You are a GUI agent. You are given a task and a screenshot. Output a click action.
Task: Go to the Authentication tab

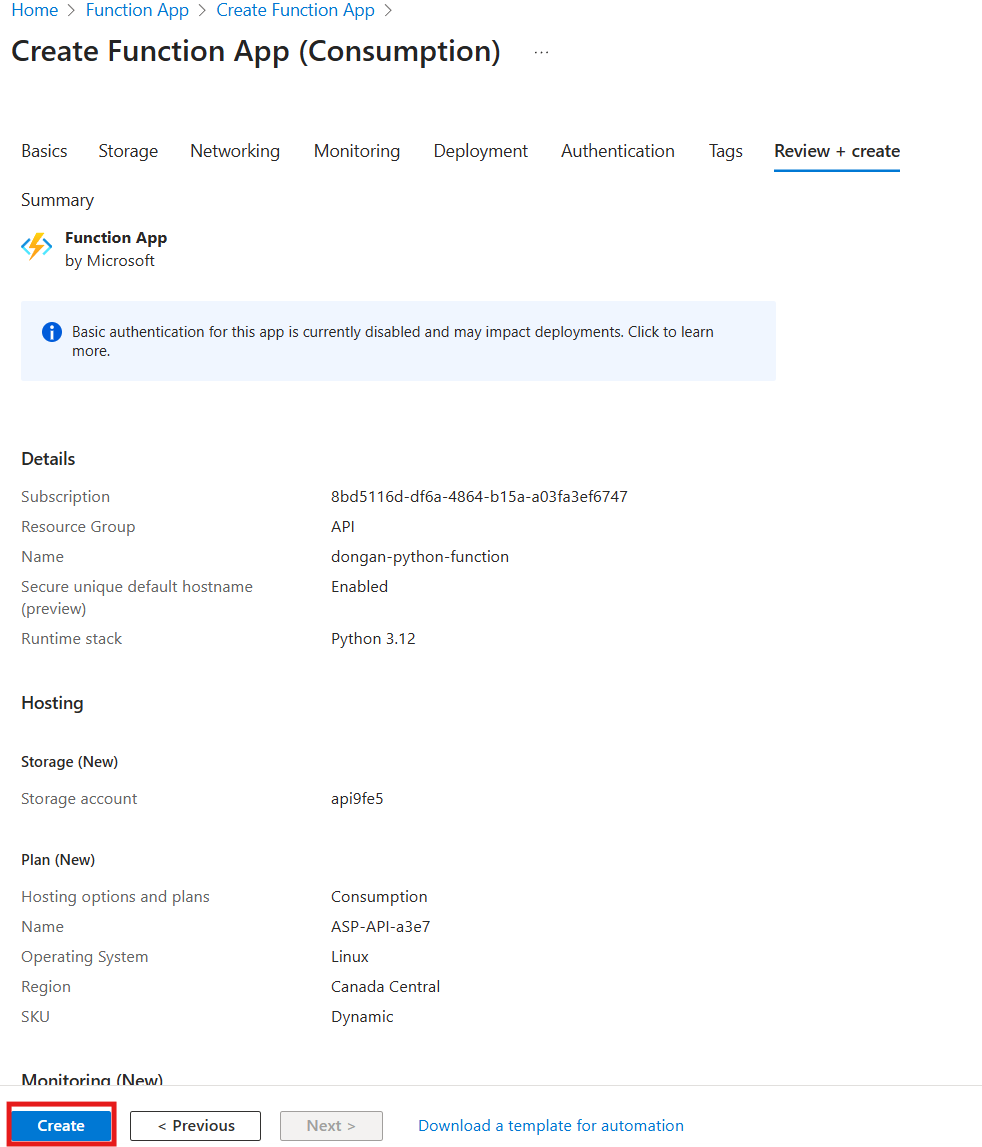[618, 151]
